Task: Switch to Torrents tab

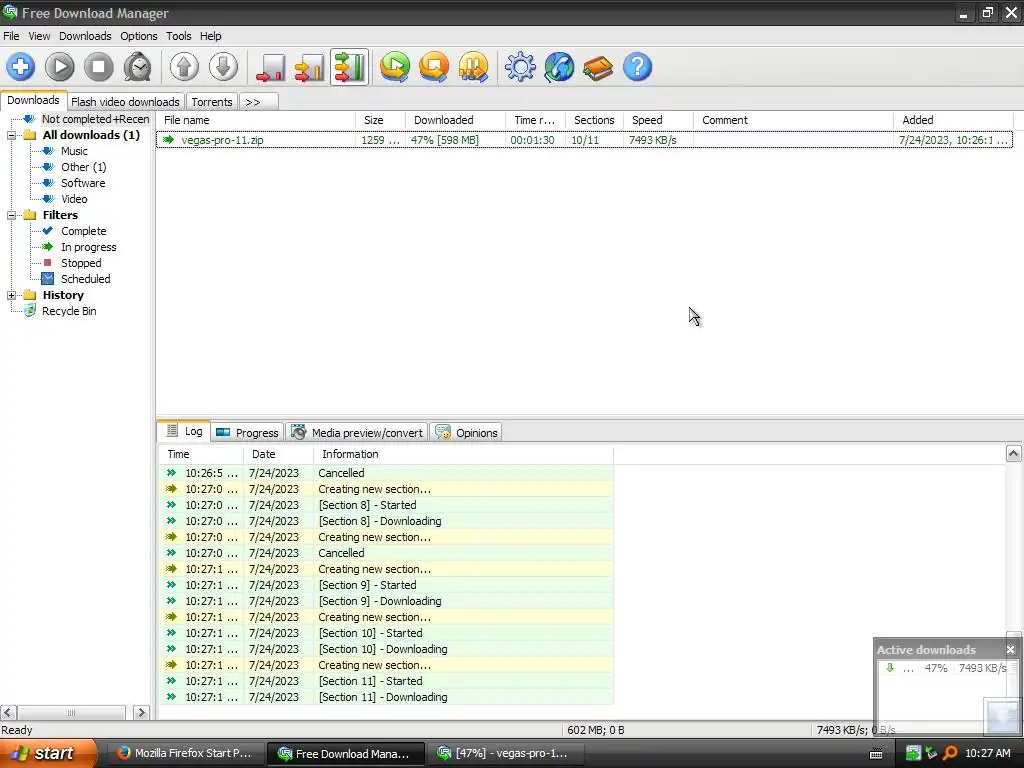Action: point(212,102)
